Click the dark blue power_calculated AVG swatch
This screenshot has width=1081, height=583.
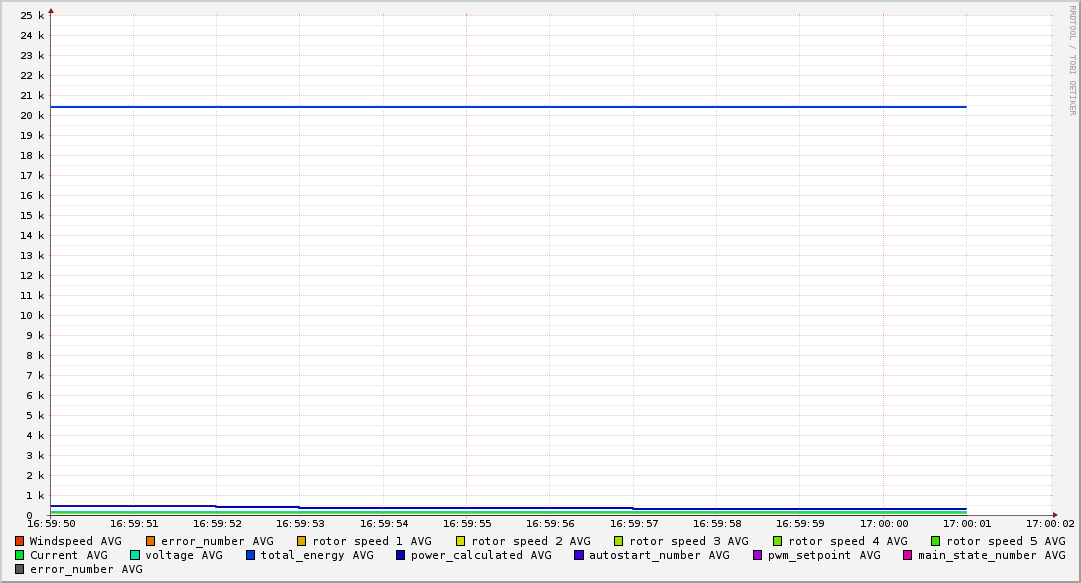[401, 555]
